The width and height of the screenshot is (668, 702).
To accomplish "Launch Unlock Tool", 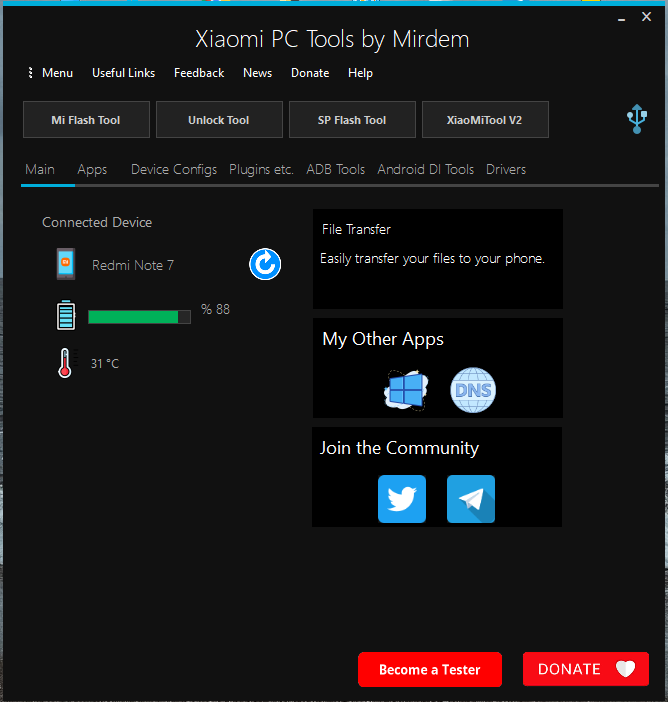I will click(219, 120).
